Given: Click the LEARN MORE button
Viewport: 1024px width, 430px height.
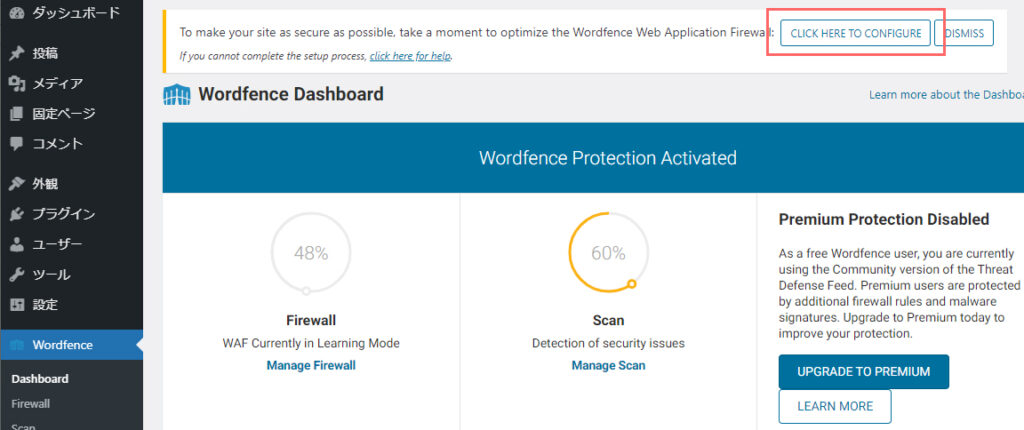Looking at the screenshot, I should pyautogui.click(x=835, y=406).
